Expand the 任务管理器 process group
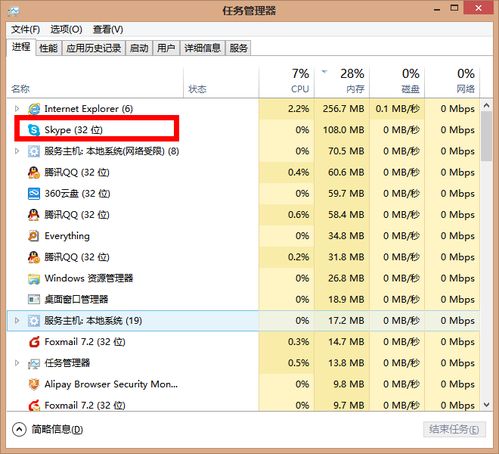499x454 pixels. coord(17,363)
